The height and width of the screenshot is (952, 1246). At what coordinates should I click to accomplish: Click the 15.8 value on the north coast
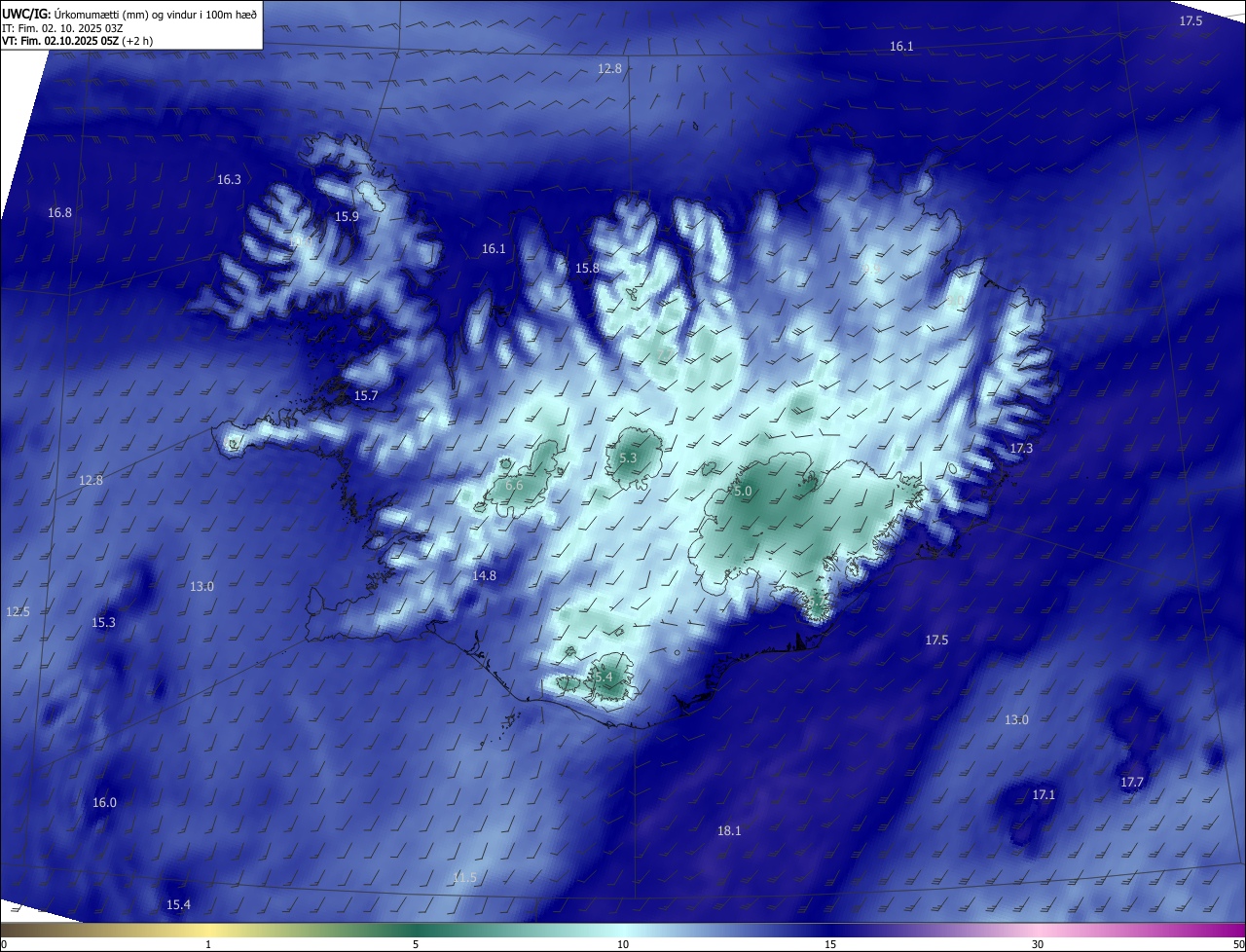point(587,268)
